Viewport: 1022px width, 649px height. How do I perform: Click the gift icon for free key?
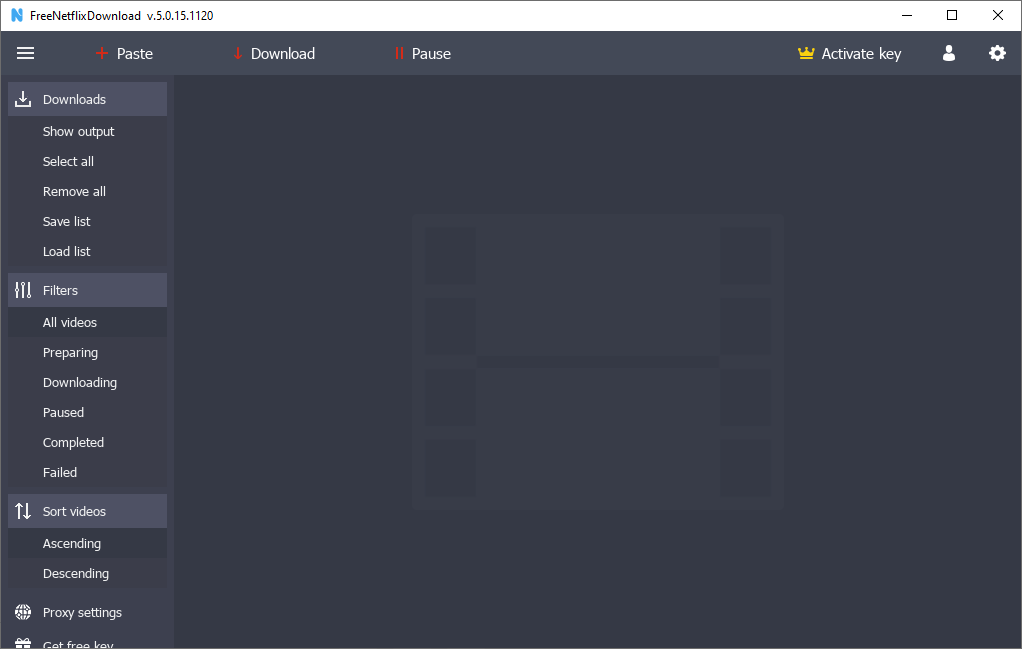pos(23,643)
